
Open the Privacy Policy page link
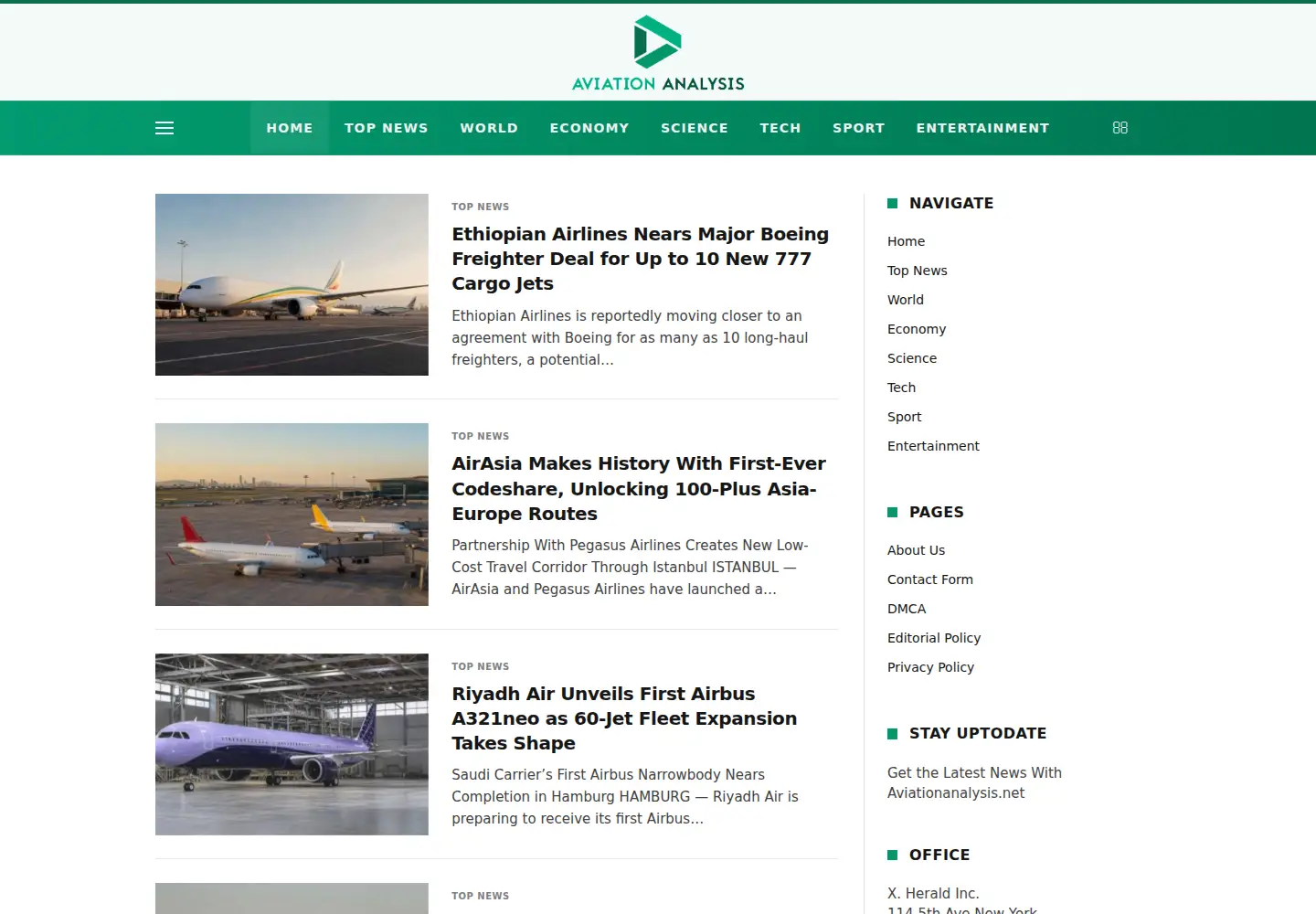pyautogui.click(x=930, y=667)
